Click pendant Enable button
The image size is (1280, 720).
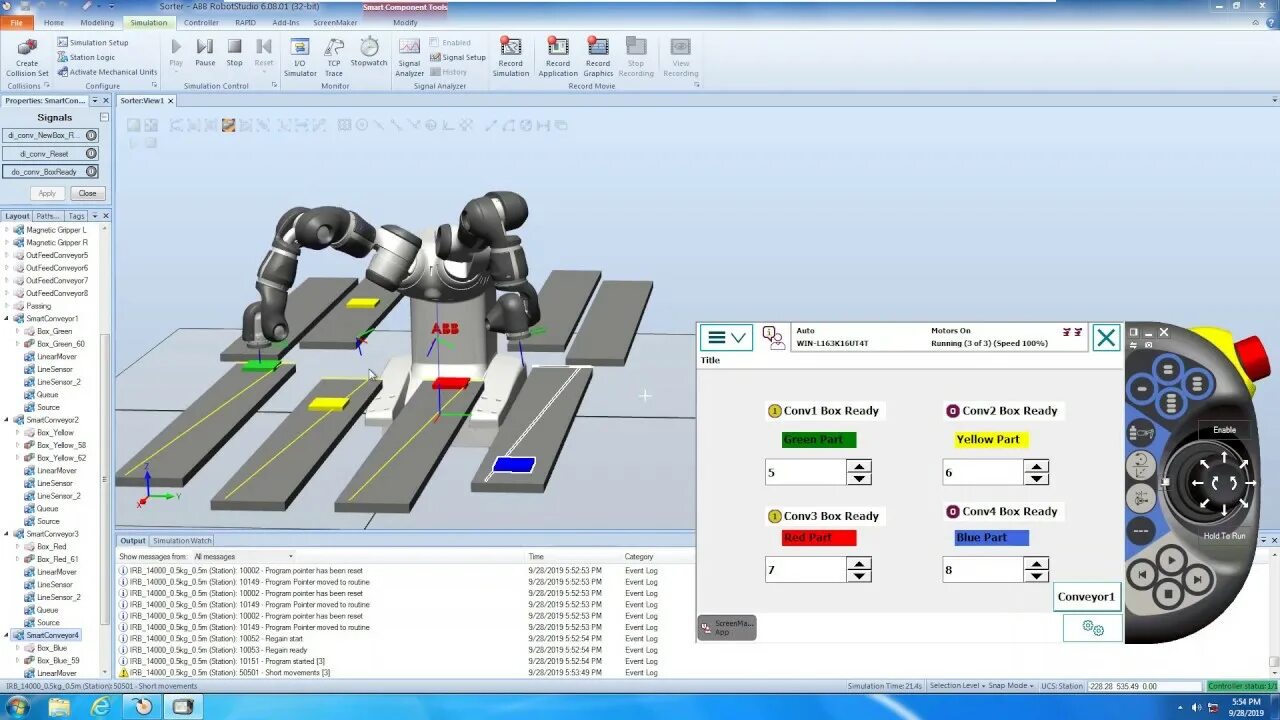[x=1225, y=430]
